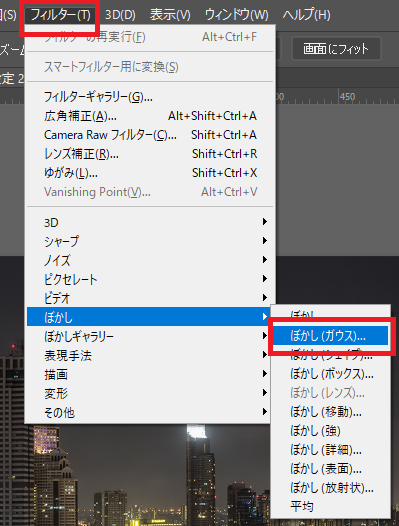Viewport: 399px width, 526px height.
Task: Select ぼかし (放射状)... filter
Action: [x=330, y=488]
